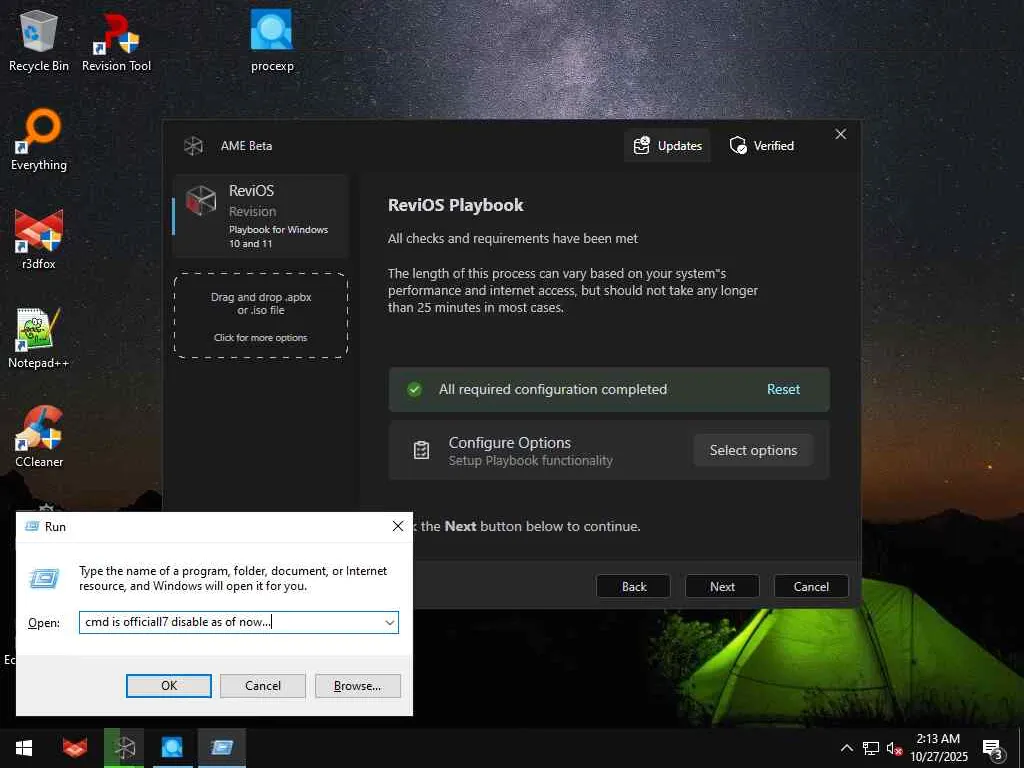Click the Next button in AME

coord(722,586)
